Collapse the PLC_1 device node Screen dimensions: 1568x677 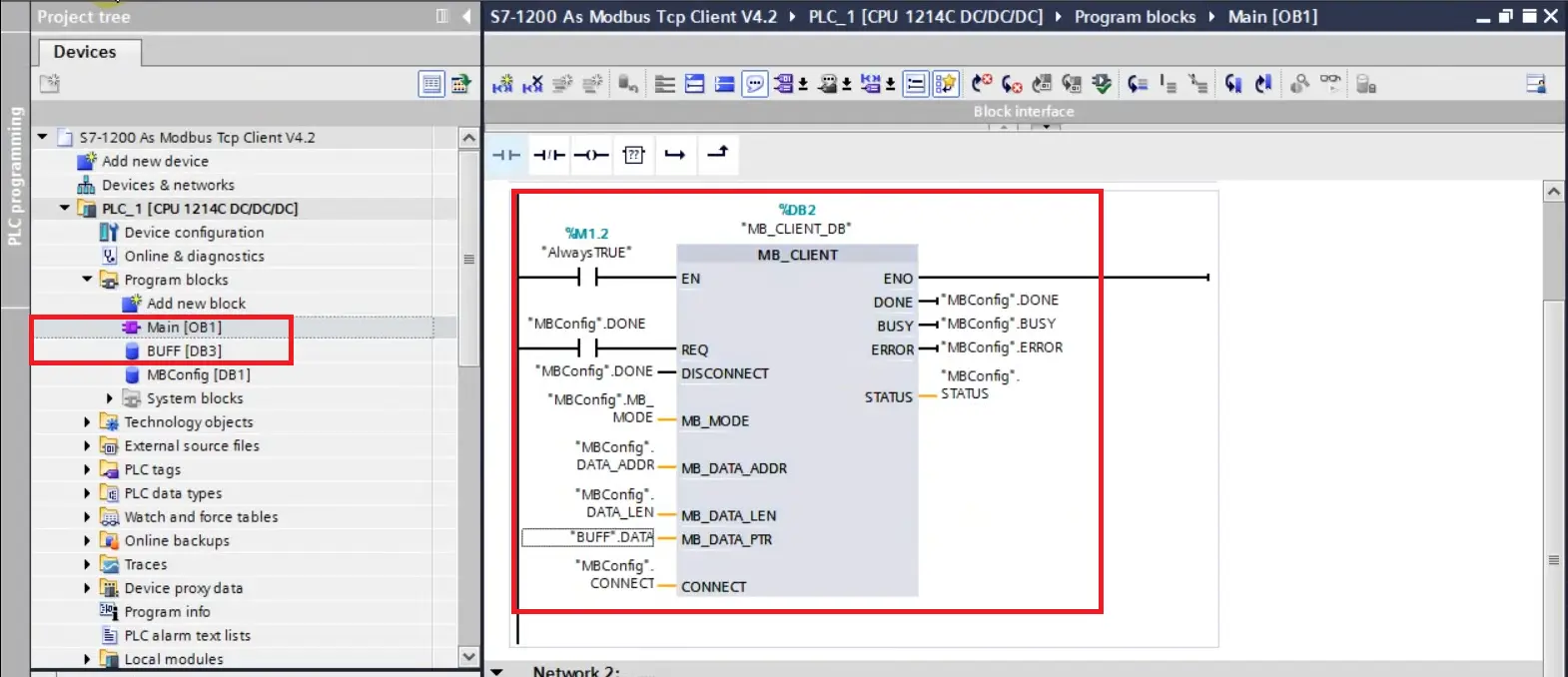coord(65,208)
